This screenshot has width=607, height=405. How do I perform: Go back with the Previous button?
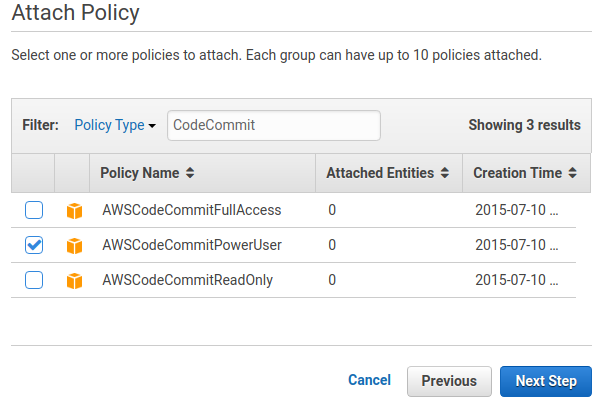(x=449, y=381)
